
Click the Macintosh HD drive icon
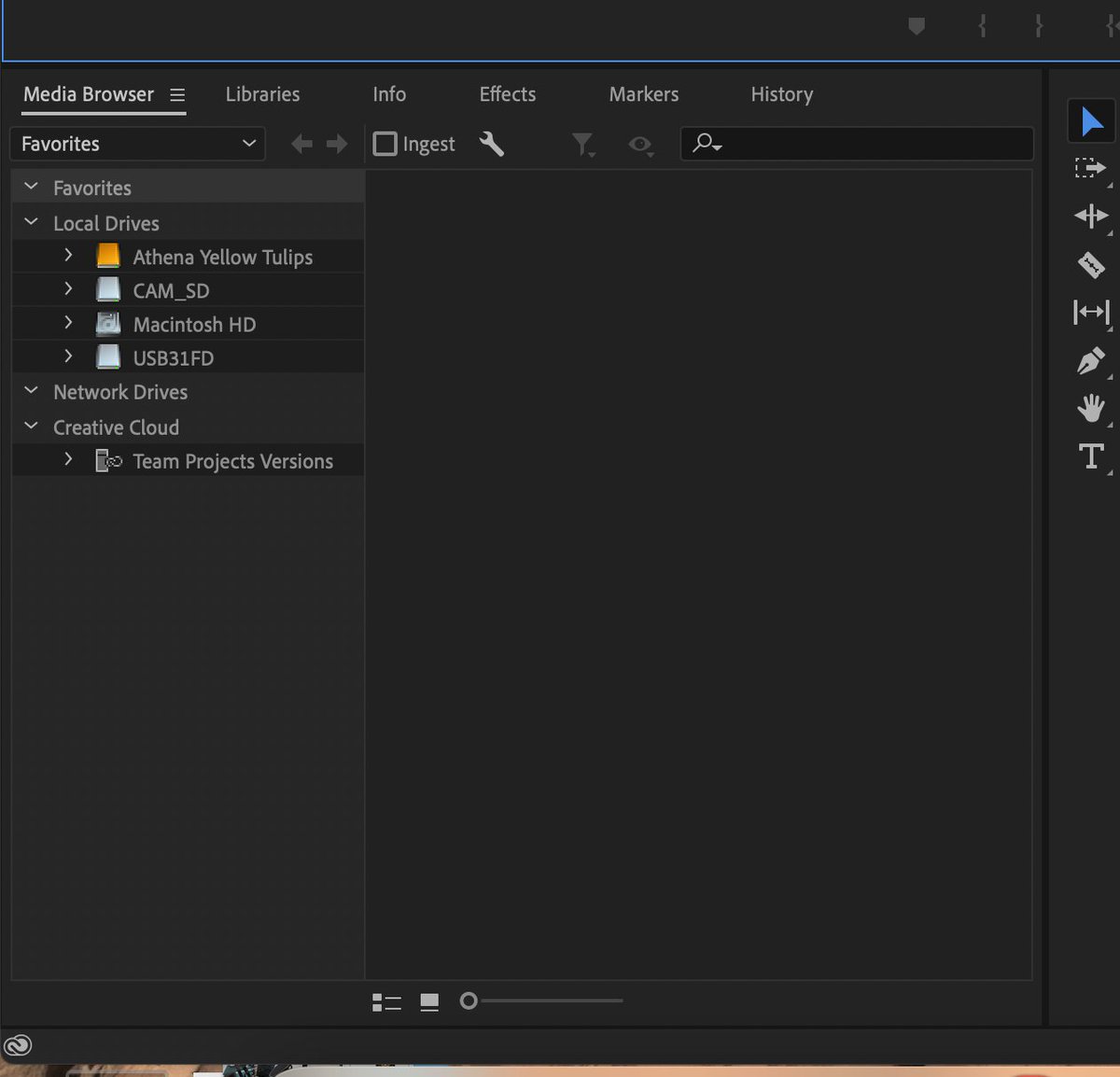coord(108,324)
